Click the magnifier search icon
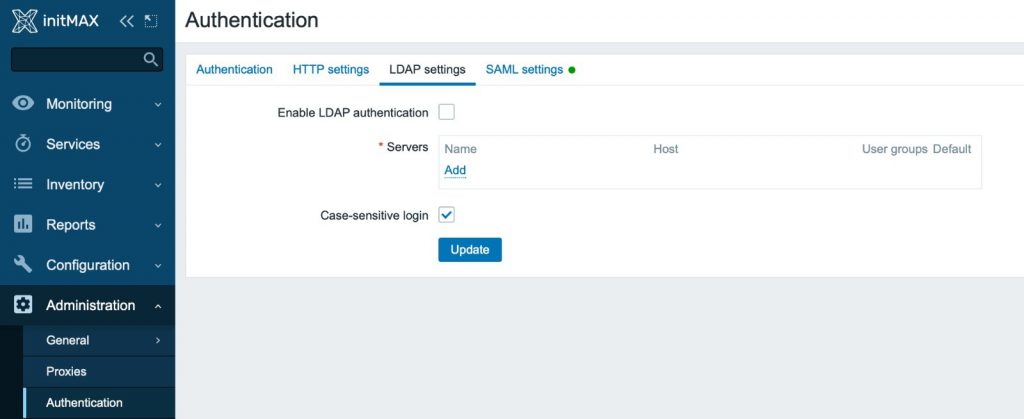 151,60
